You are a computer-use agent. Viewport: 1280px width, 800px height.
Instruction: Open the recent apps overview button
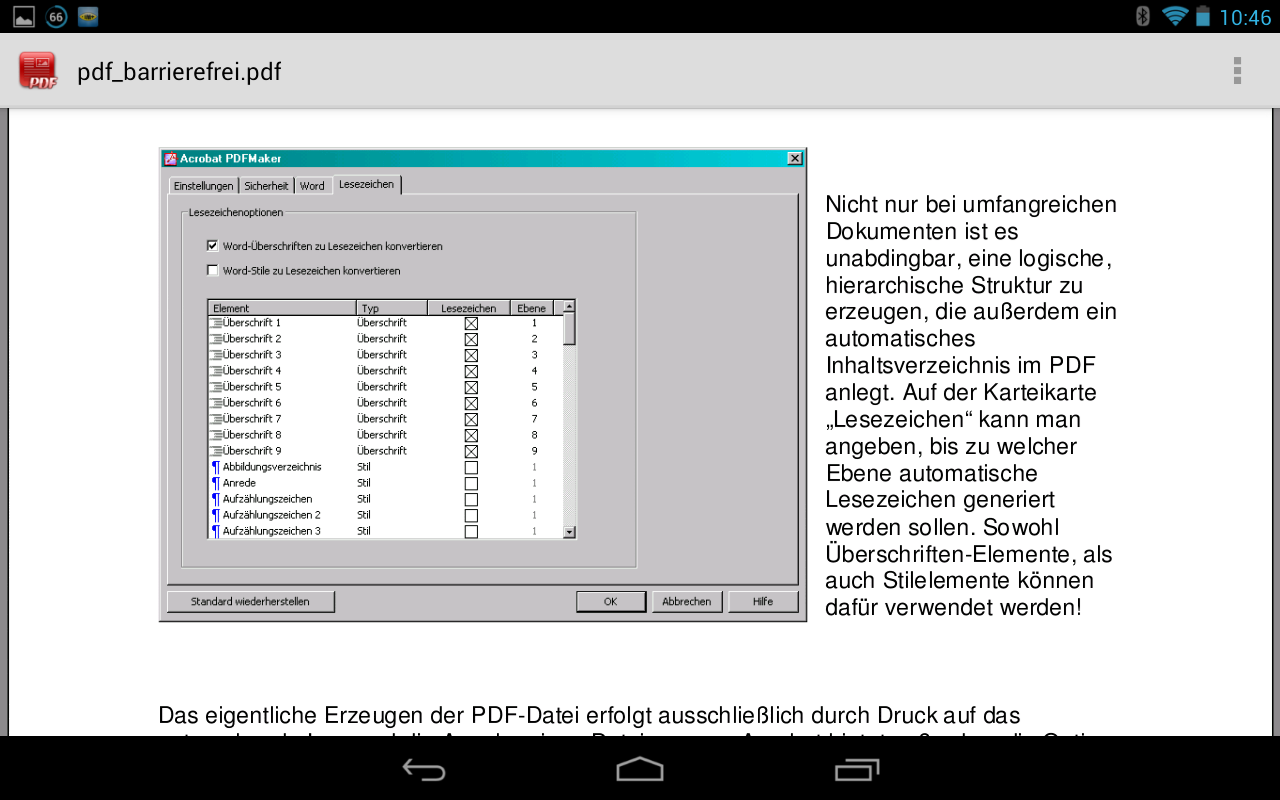coord(856,769)
